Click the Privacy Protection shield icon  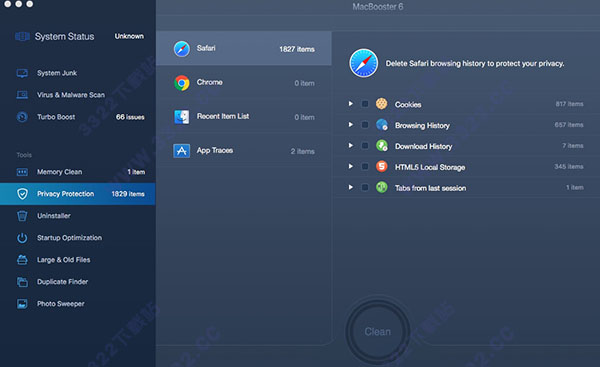22,194
